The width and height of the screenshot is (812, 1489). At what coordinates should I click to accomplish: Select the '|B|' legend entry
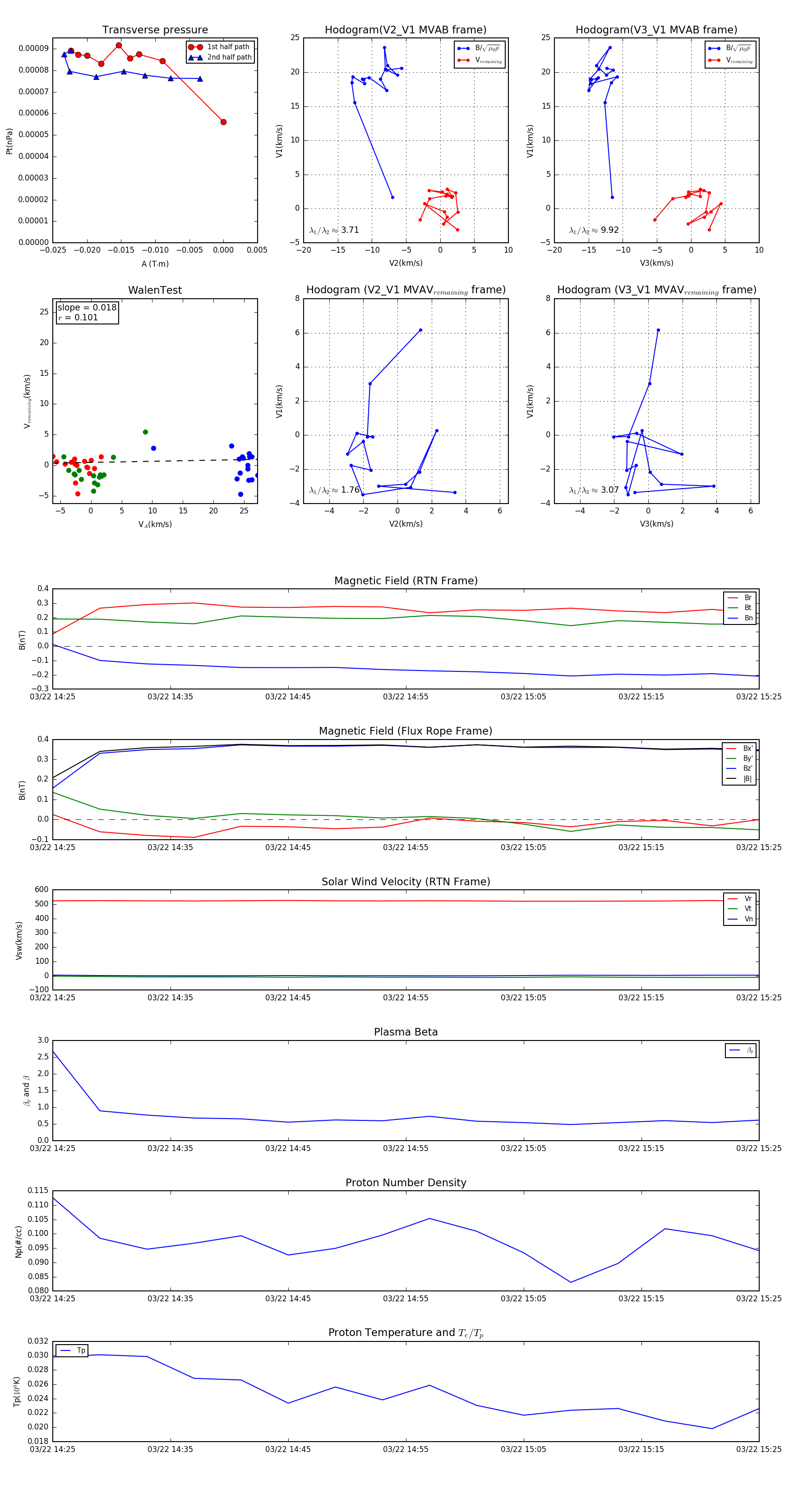tap(739, 779)
